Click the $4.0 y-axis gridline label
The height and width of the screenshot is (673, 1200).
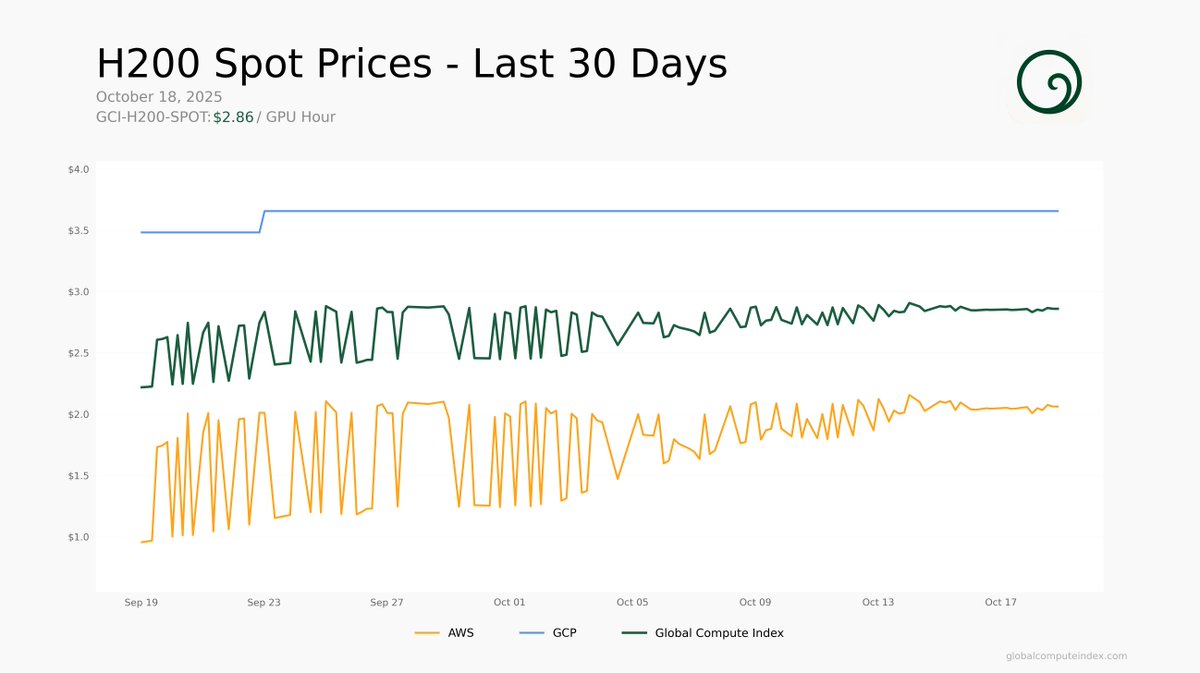click(x=81, y=169)
